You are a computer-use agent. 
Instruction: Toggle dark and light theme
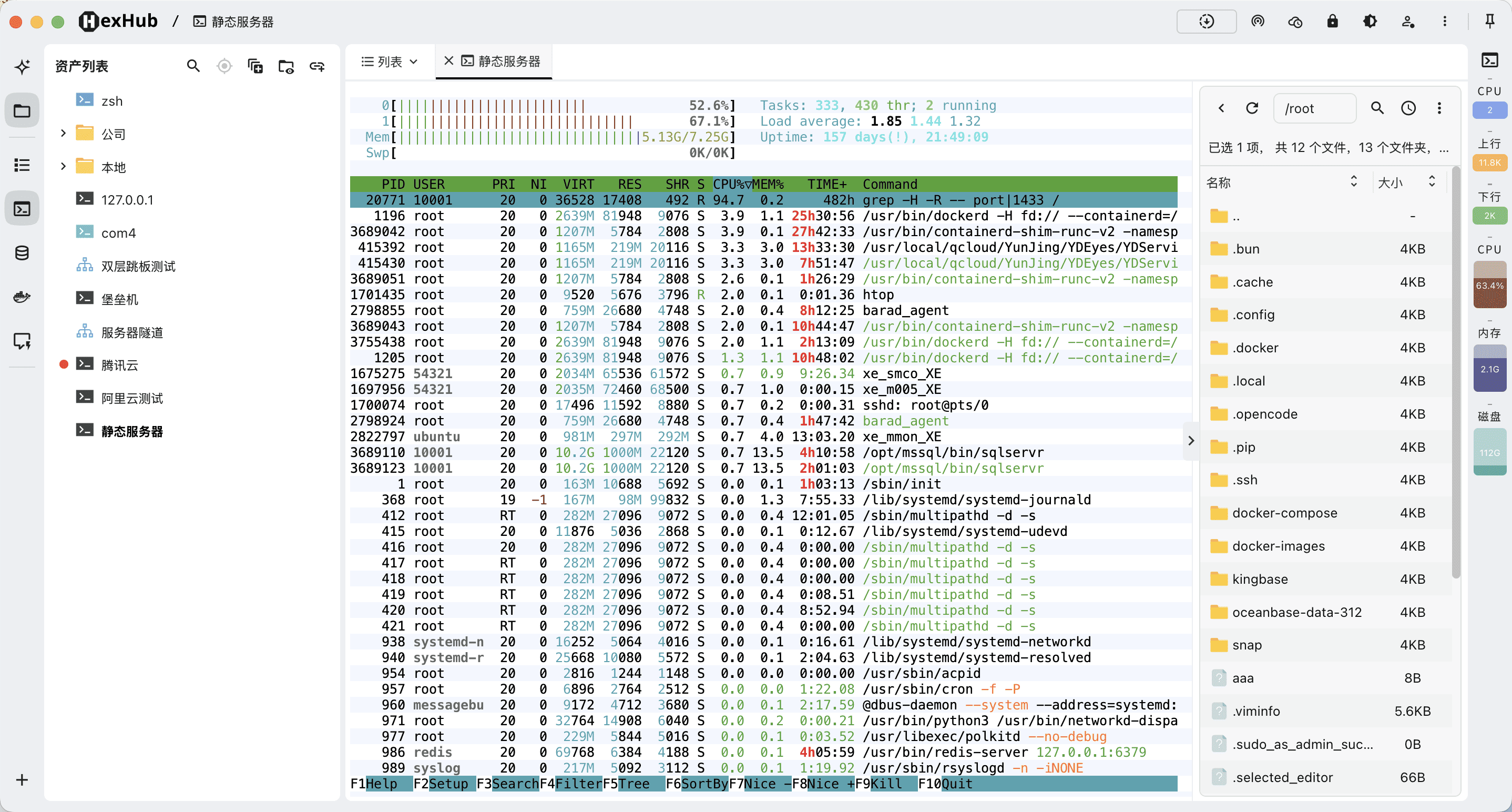1370,22
